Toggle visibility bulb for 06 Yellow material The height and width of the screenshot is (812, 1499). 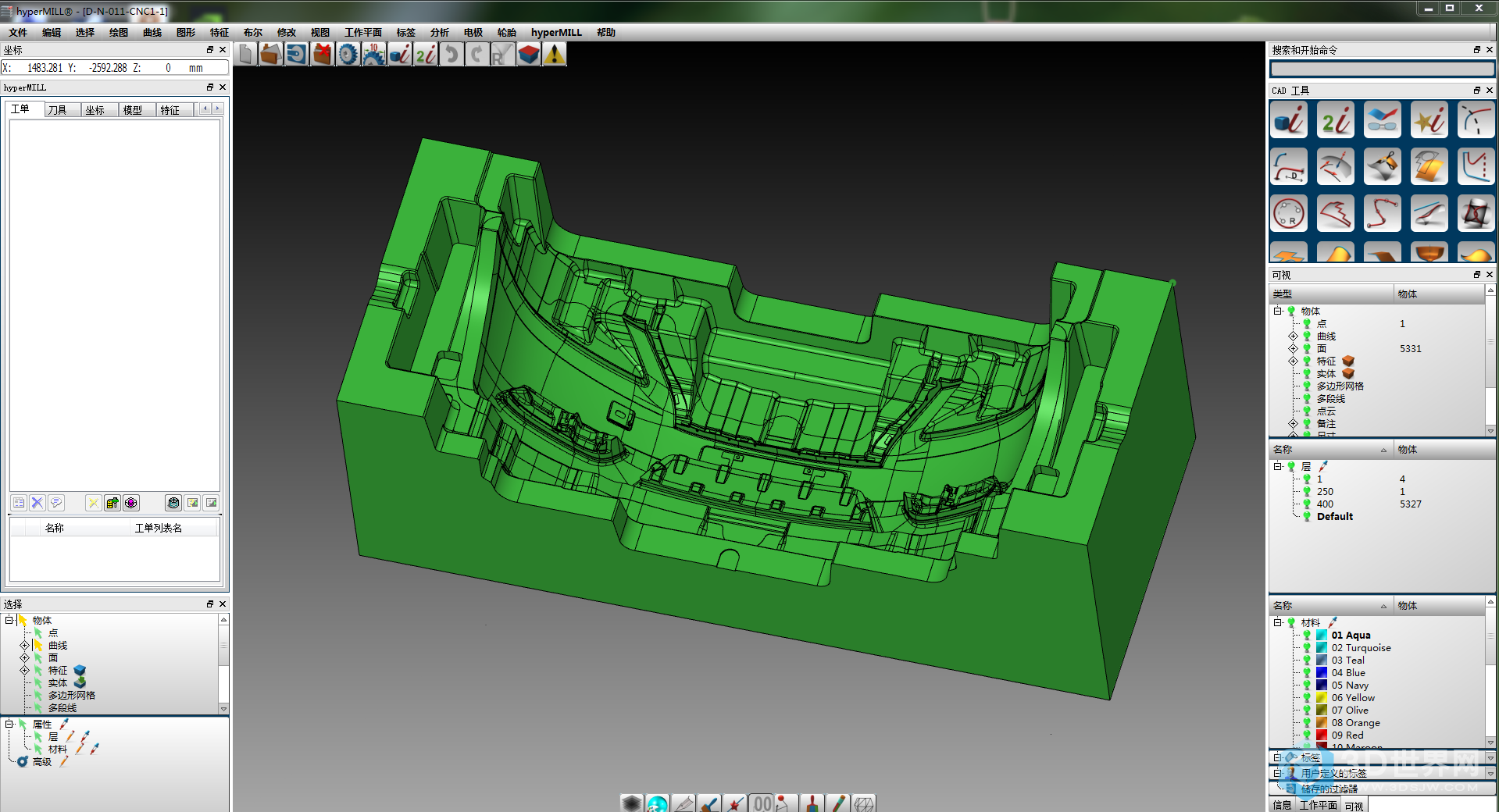click(1307, 698)
